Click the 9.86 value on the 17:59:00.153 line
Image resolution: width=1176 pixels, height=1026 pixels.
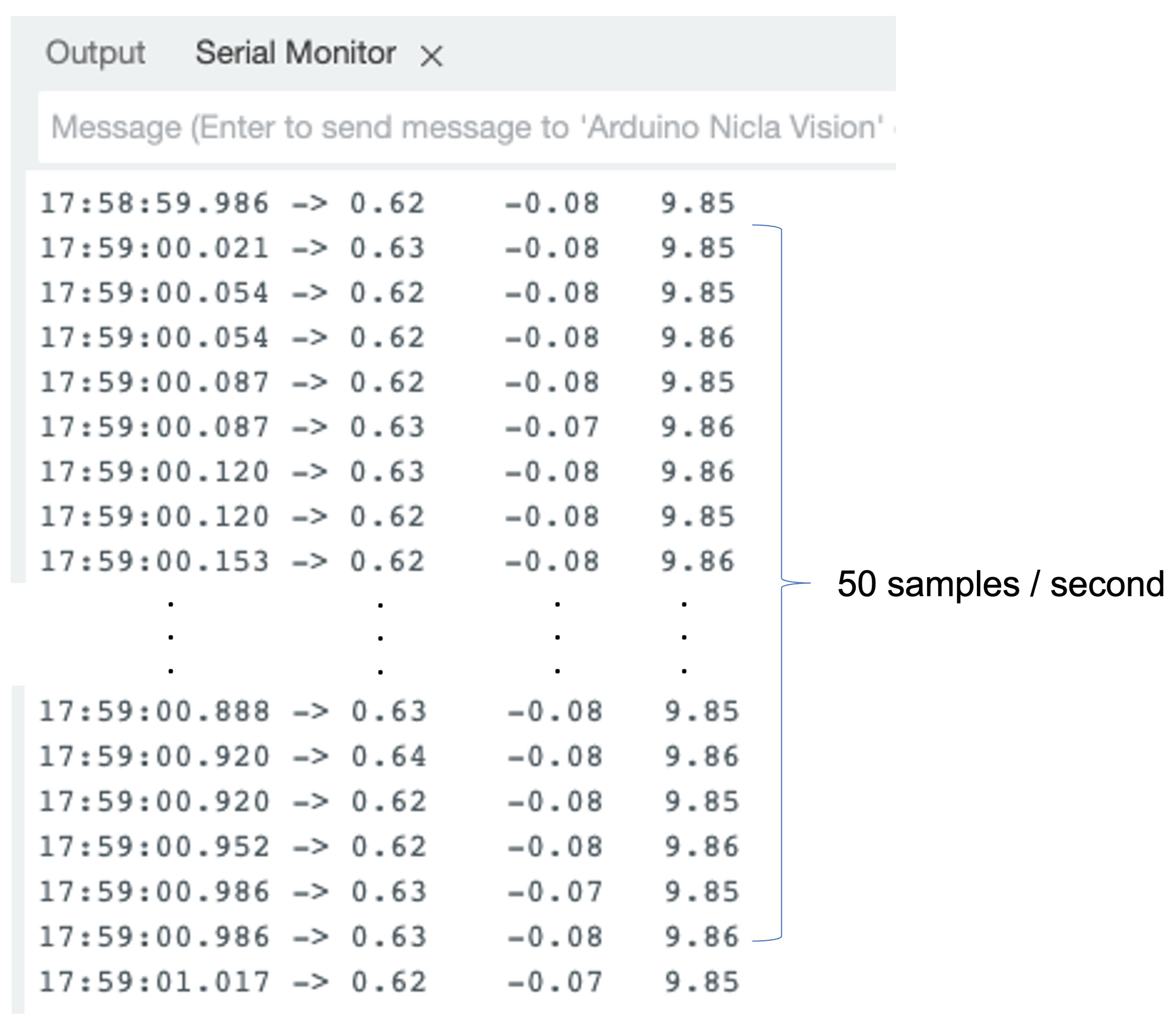[x=698, y=562]
